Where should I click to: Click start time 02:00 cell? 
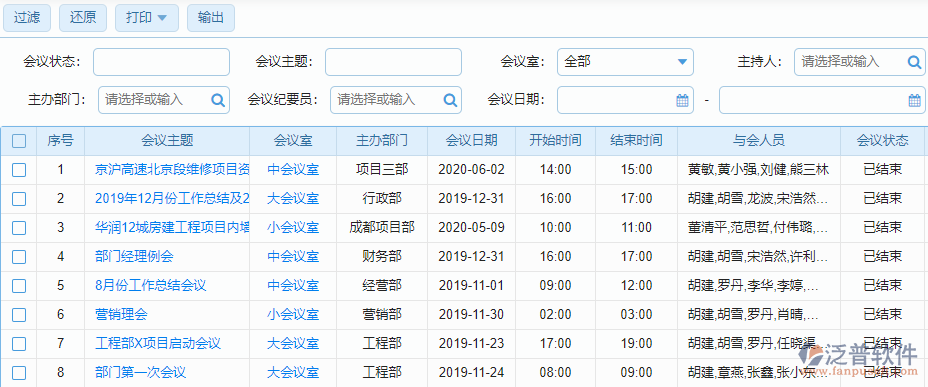point(555,314)
